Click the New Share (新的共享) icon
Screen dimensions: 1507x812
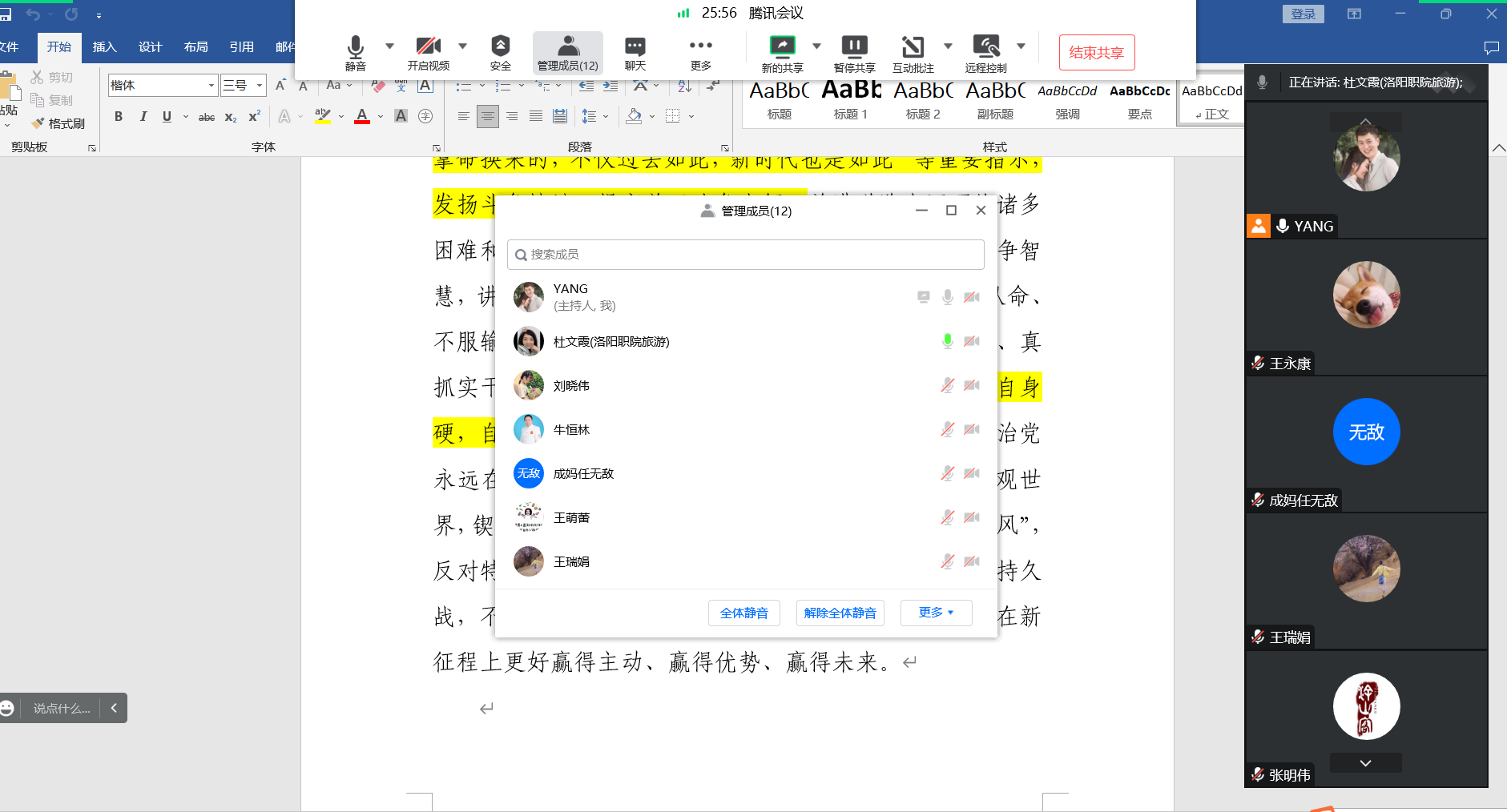point(782,46)
